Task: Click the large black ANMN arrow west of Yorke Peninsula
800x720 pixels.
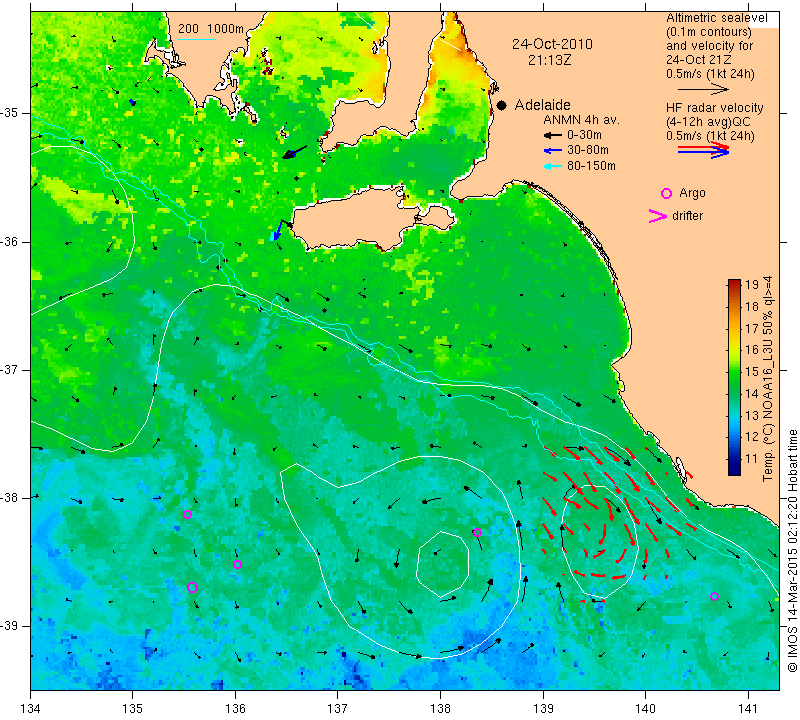Action: (295, 152)
